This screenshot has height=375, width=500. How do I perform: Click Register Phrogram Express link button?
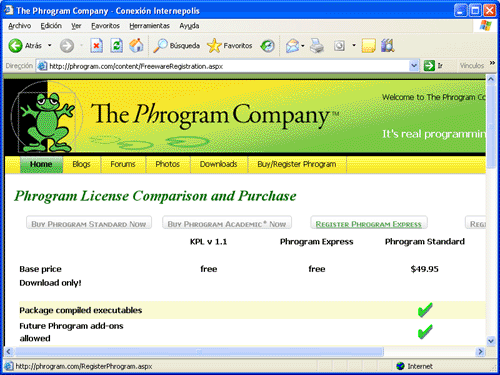coord(369,223)
